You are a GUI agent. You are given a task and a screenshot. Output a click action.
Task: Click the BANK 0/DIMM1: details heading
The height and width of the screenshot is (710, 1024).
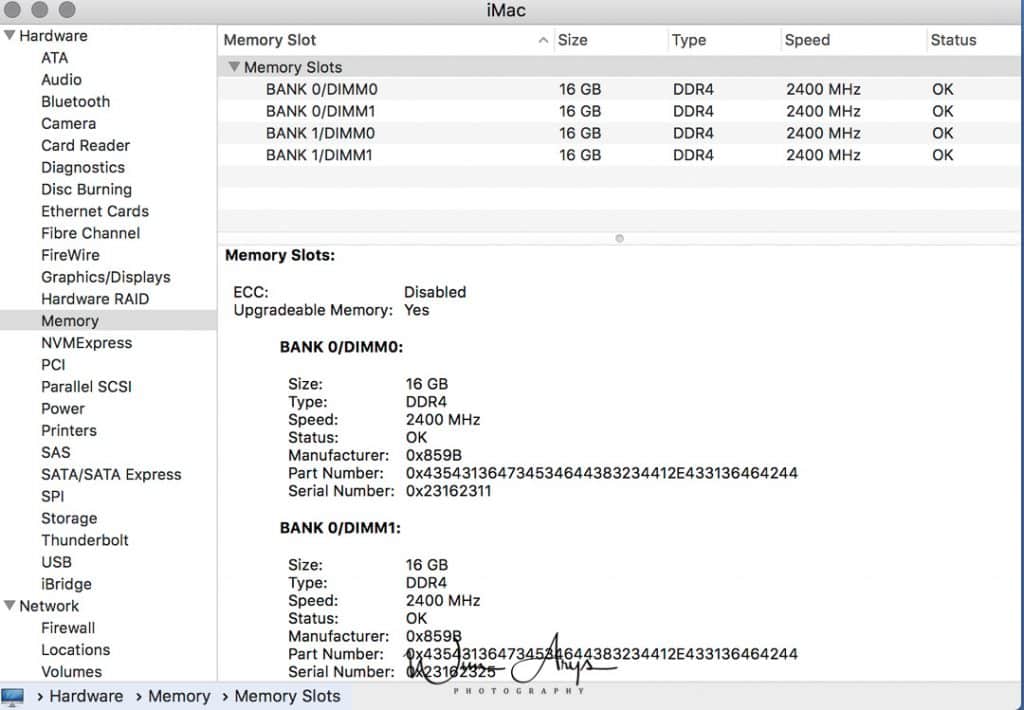pyautogui.click(x=340, y=528)
